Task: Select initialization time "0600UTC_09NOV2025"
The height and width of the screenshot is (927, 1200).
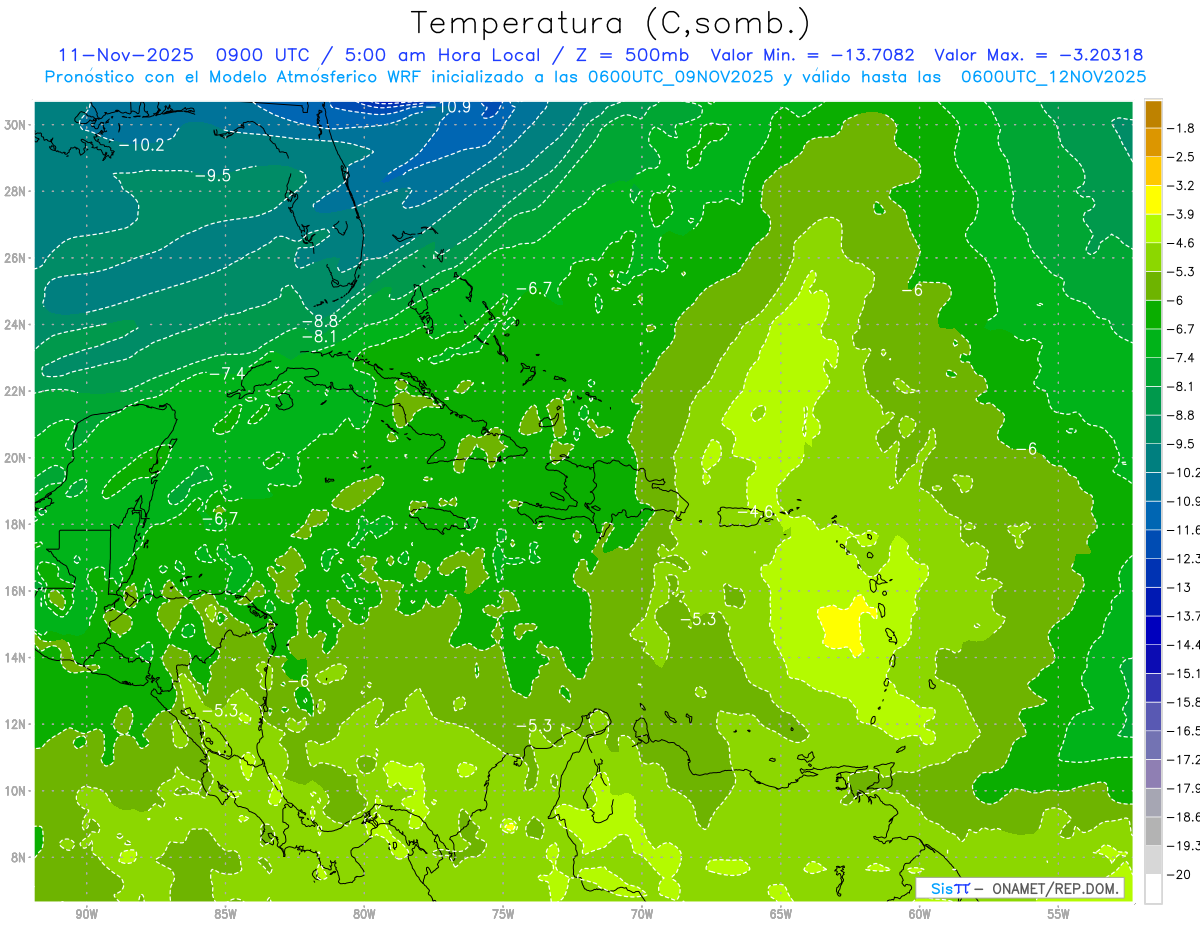Action: point(680,77)
